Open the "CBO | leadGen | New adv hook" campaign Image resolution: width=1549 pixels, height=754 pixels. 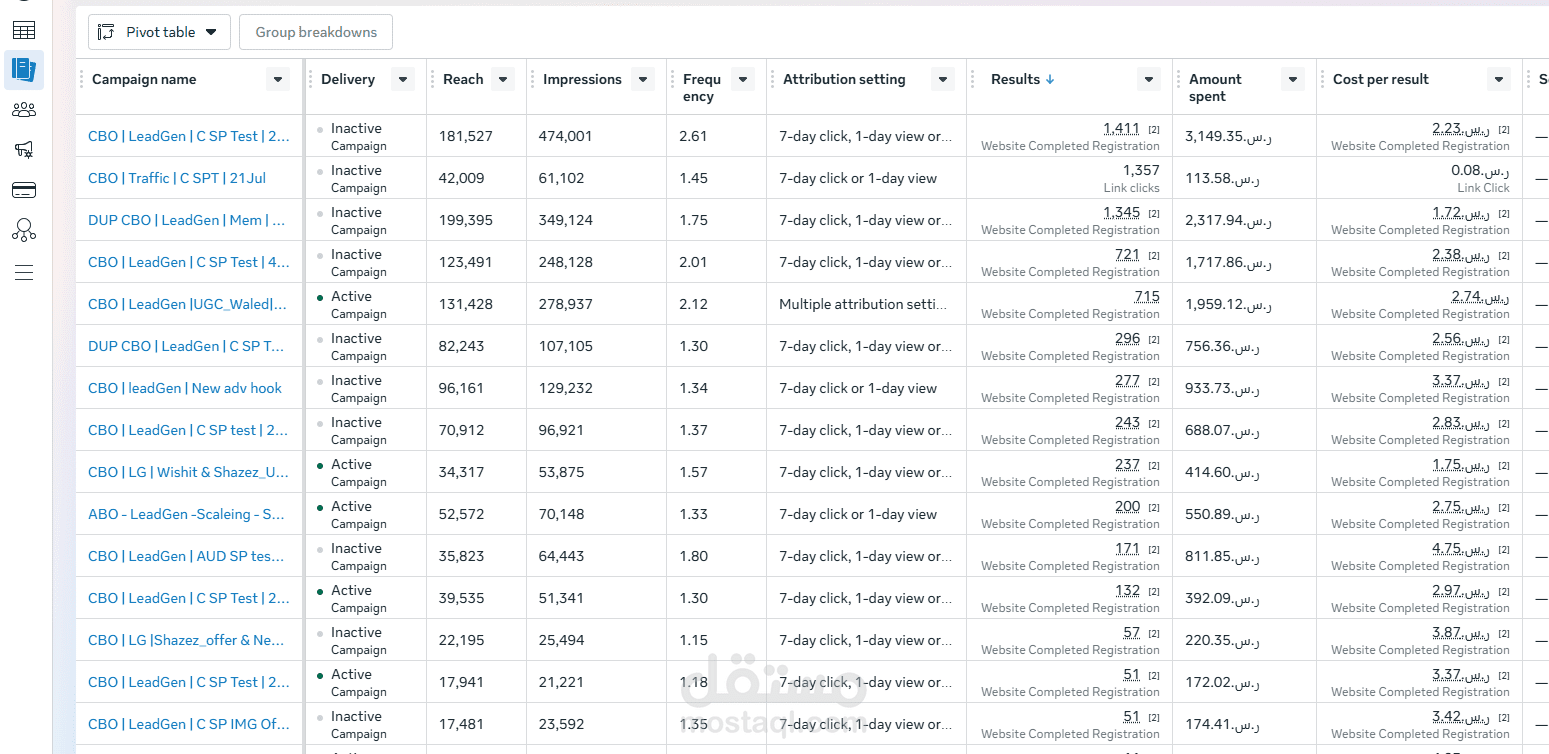tap(185, 388)
